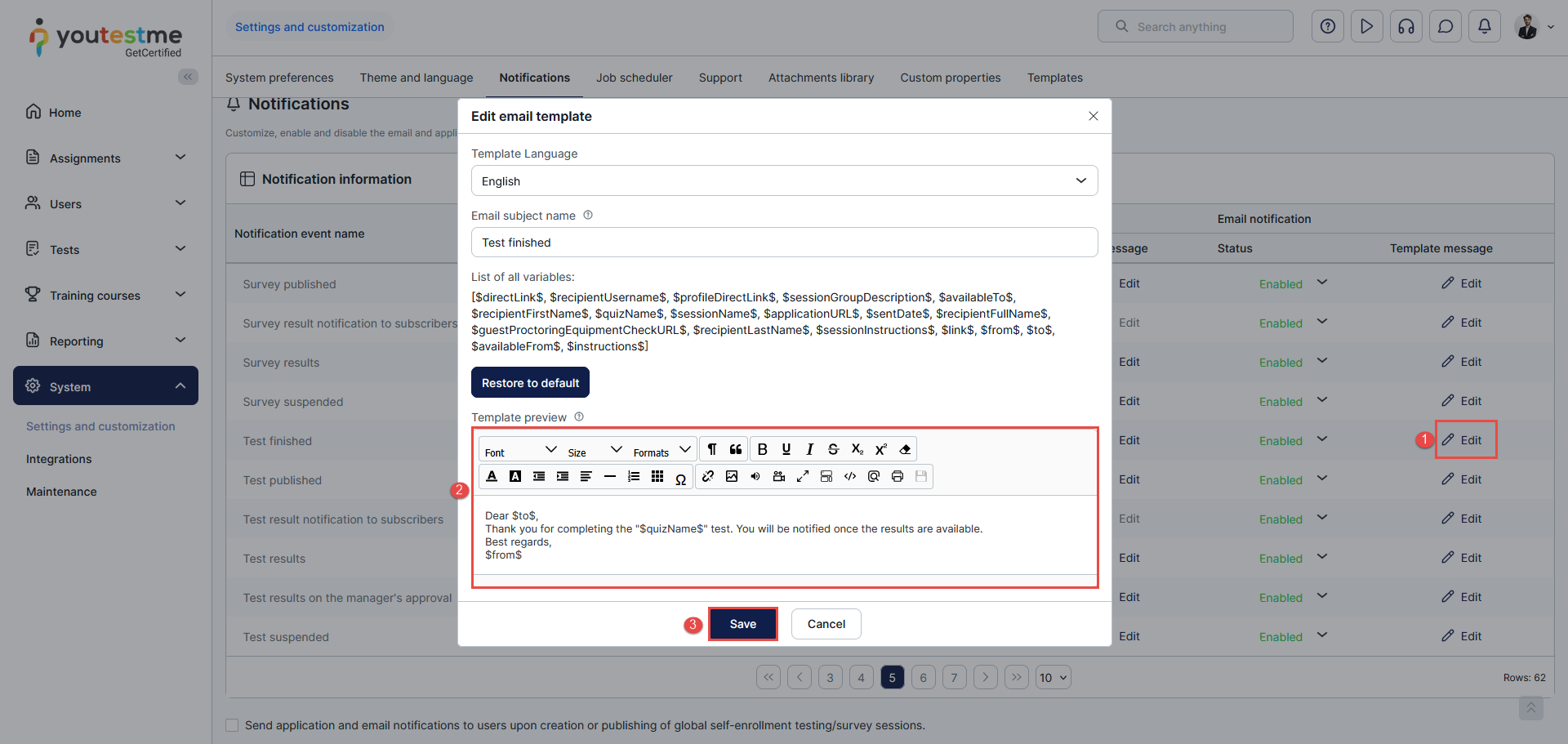Viewport: 1568px width, 744px height.
Task: Click the Search anything box
Action: point(1195,26)
